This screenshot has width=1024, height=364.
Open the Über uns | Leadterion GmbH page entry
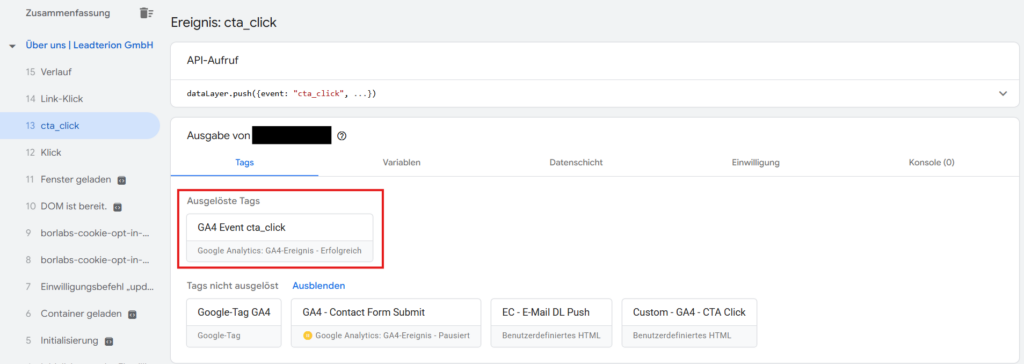[x=89, y=45]
